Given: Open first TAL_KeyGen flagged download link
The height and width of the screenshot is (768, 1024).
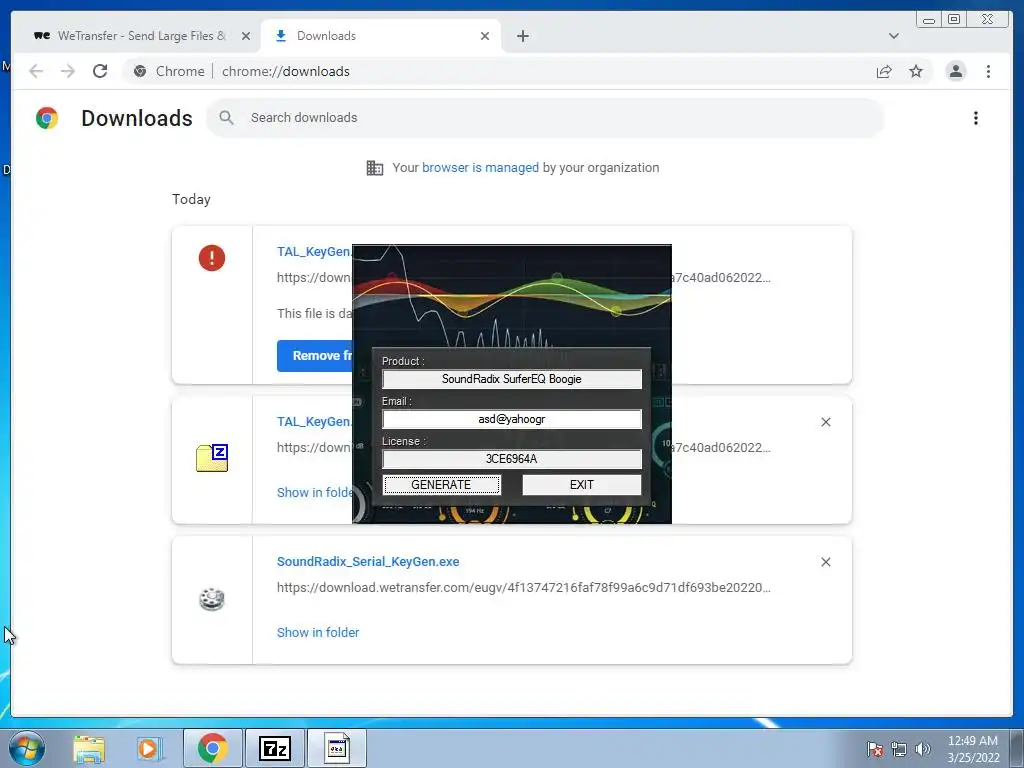Looking at the screenshot, I should 314,252.
